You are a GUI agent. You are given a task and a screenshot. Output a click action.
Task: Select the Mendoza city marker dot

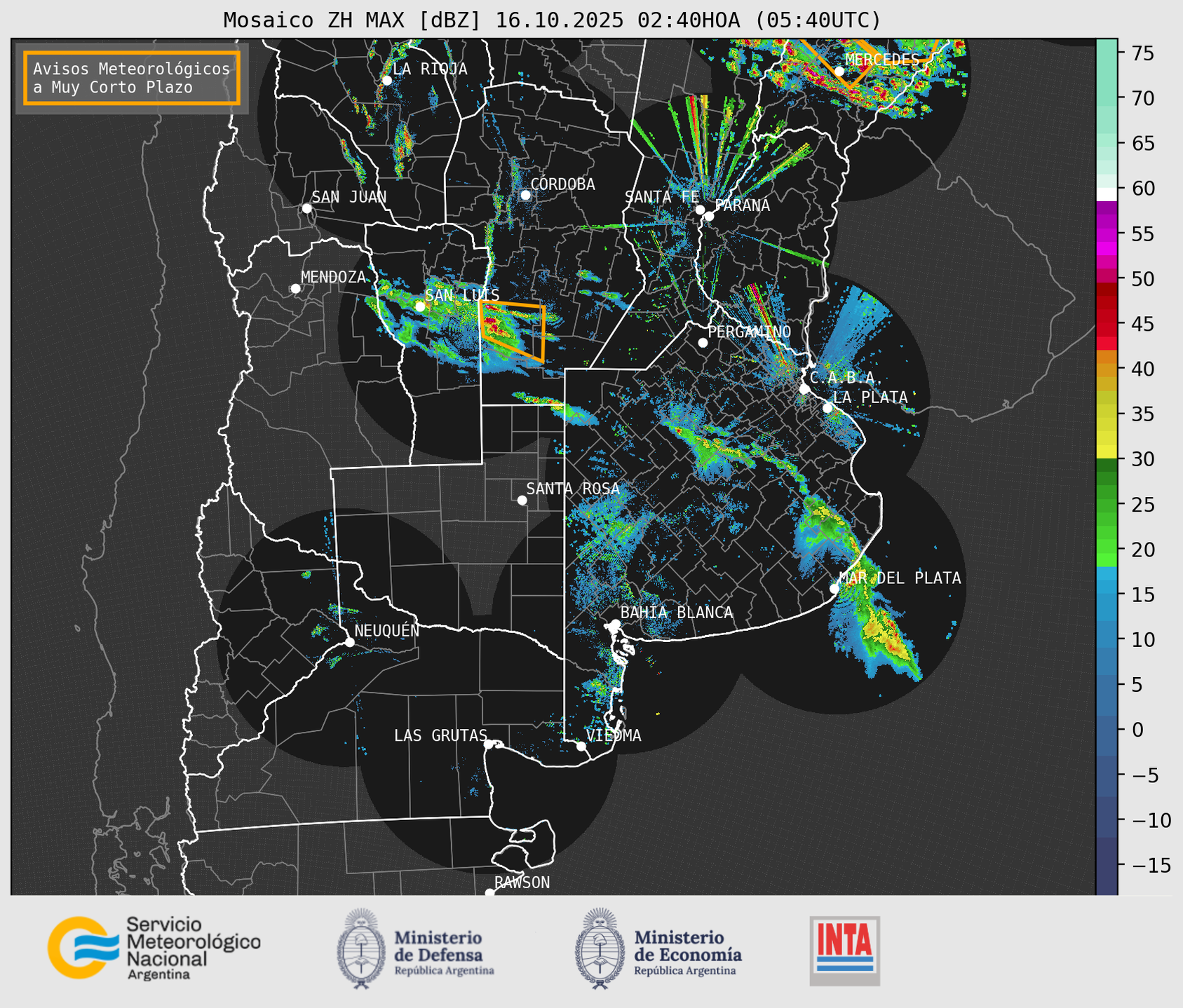coord(295,289)
